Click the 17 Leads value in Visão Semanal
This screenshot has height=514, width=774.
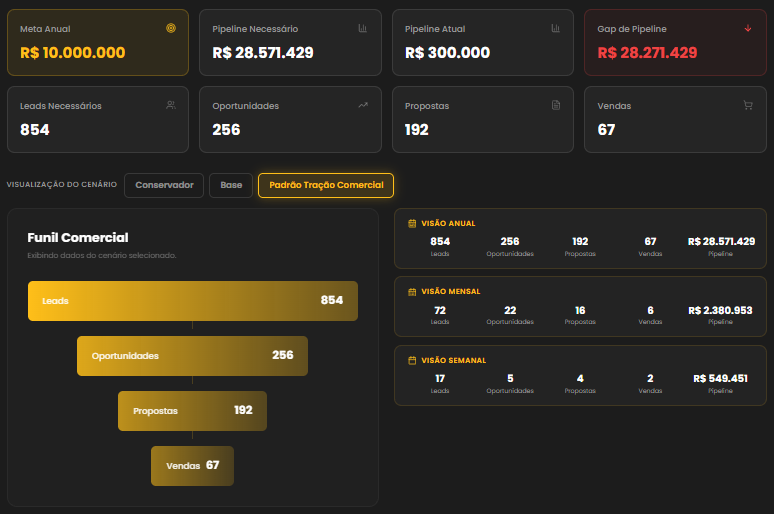click(440, 378)
